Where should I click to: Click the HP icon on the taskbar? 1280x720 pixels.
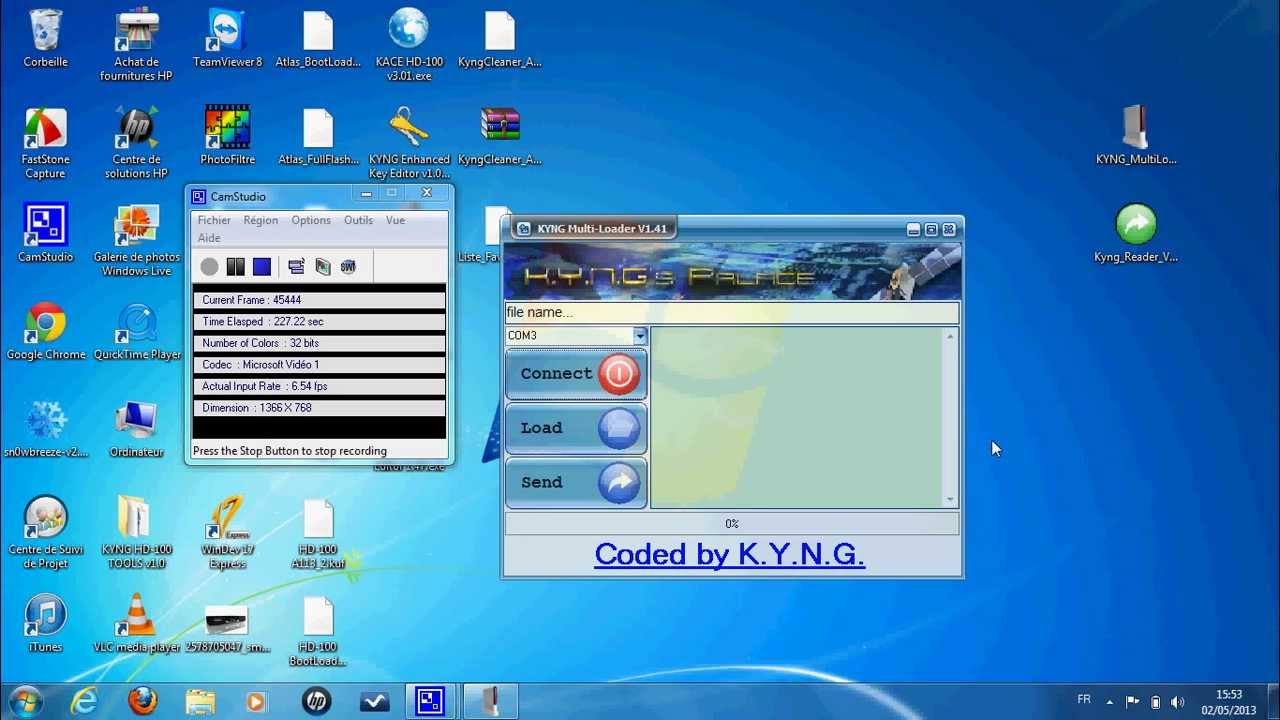click(316, 702)
